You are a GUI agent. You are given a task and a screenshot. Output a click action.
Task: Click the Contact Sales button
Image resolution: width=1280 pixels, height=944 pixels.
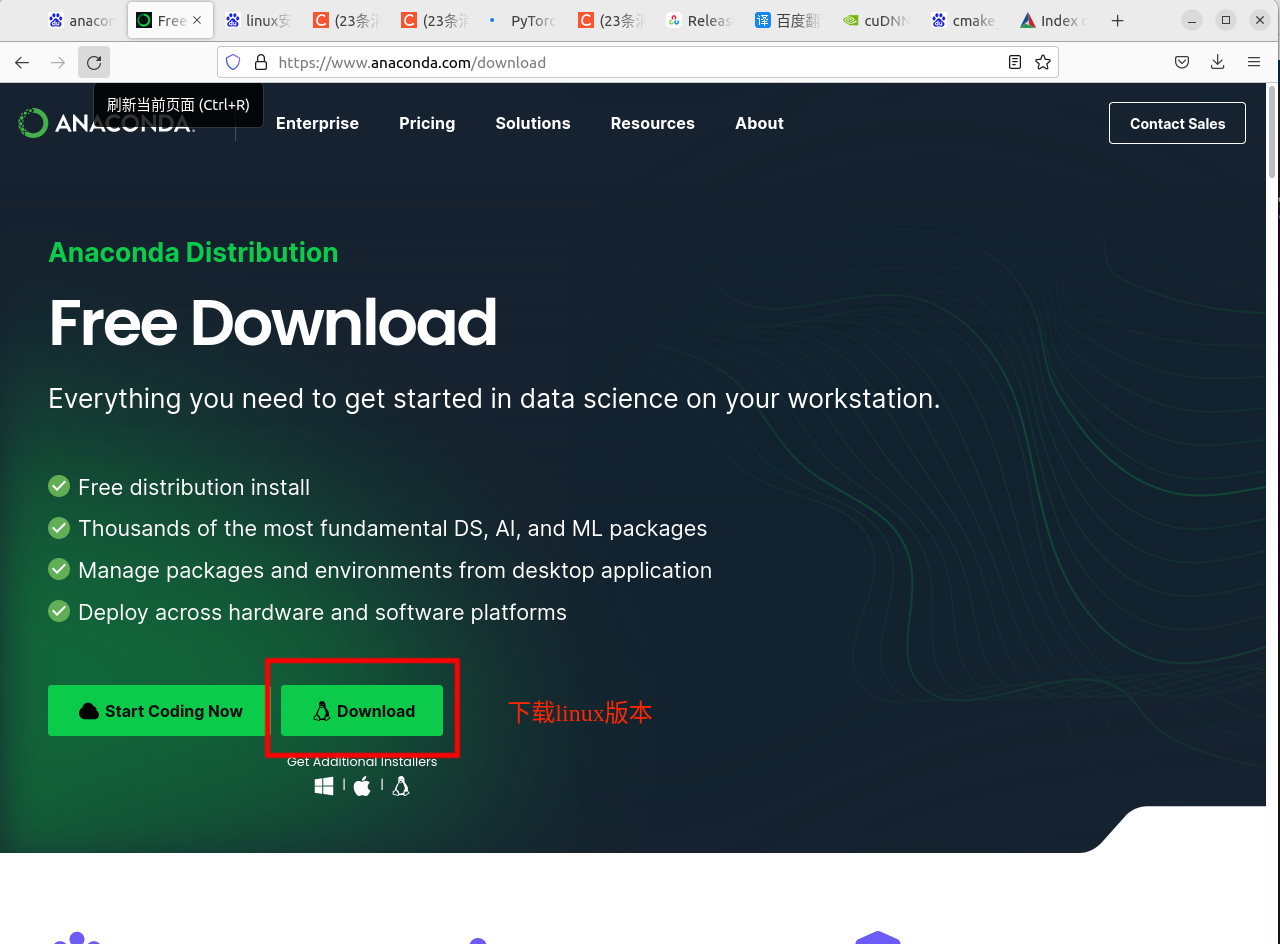pyautogui.click(x=1177, y=123)
